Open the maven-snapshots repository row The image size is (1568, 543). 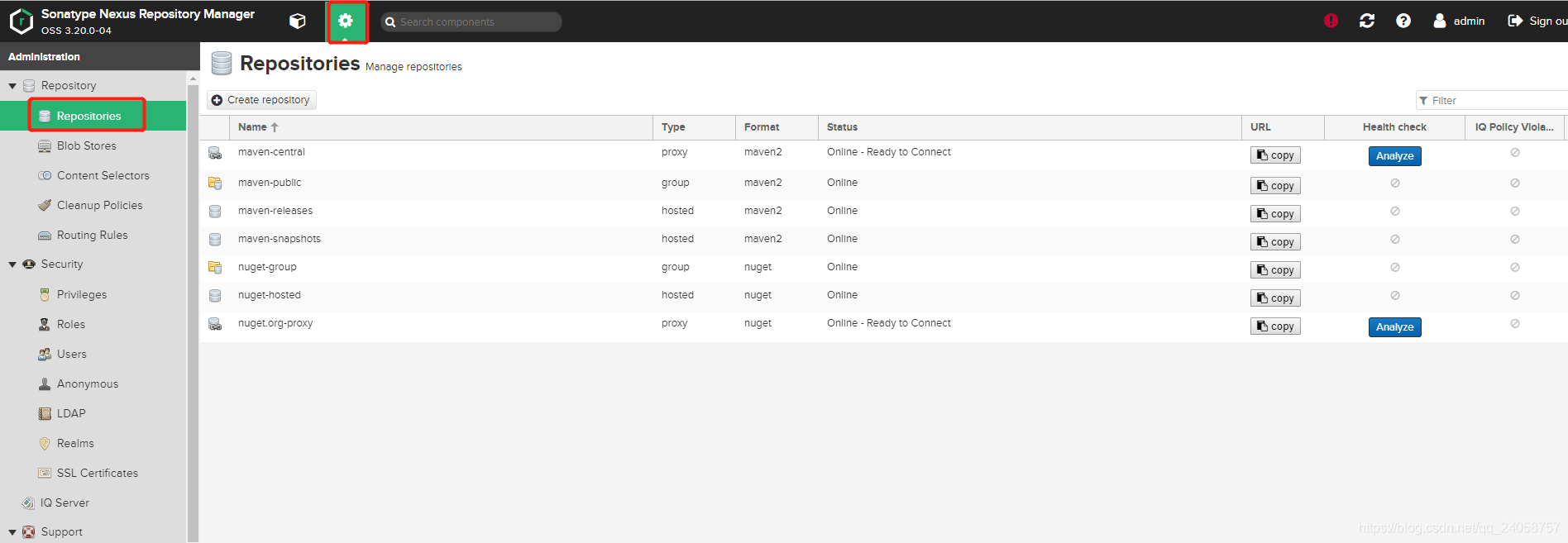[883, 241]
